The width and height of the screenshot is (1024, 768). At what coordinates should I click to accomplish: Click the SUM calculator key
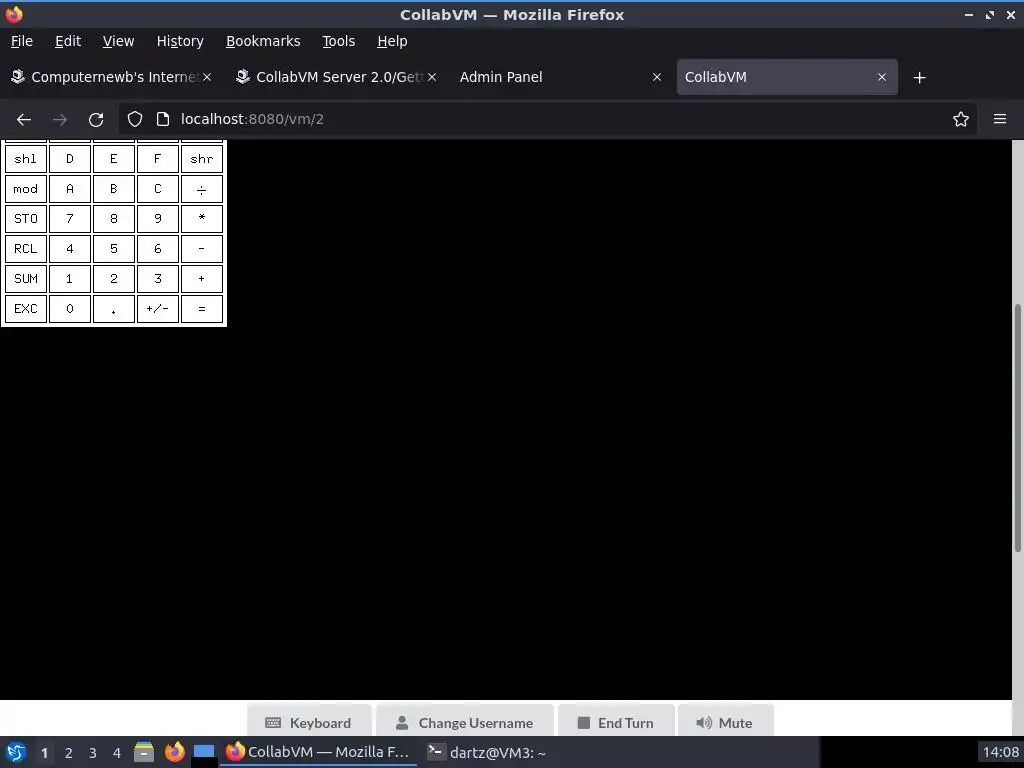(x=25, y=279)
